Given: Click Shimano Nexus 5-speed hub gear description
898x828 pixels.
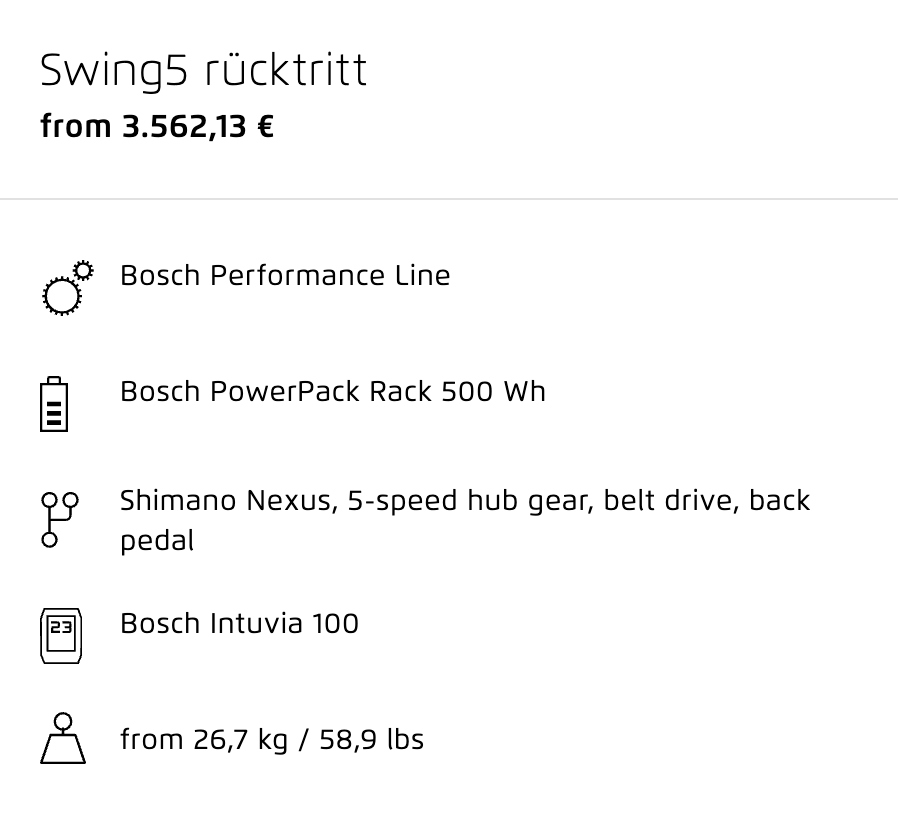Looking at the screenshot, I should pyautogui.click(x=464, y=520).
